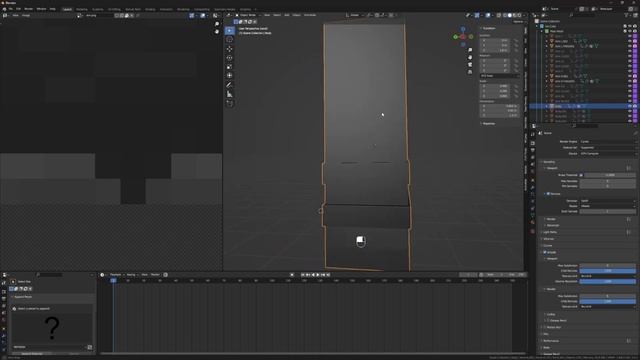Image resolution: width=640 pixels, height=360 pixels.
Task: Click the current frame marker on timeline
Action: 113,280
